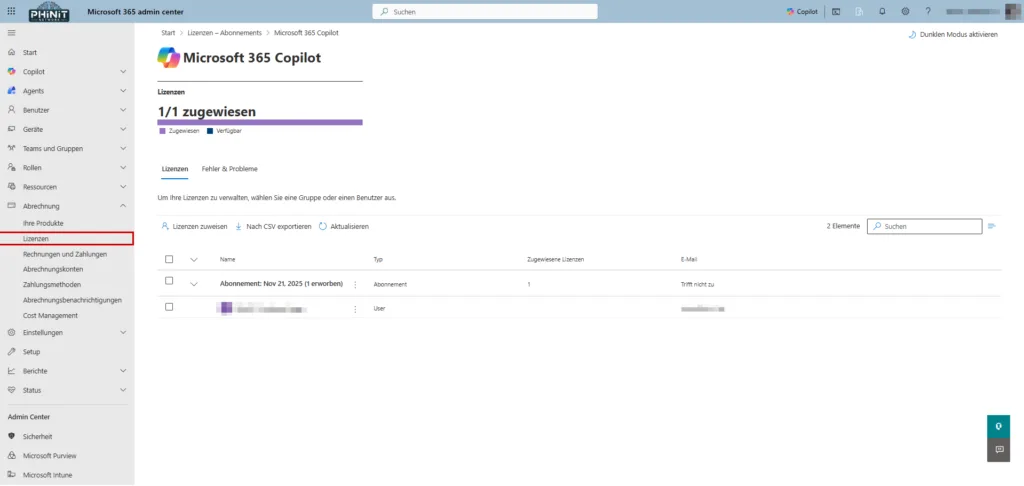This screenshot has height=486, width=1024.
Task: Click Aktualisieren refresh button
Action: point(344,227)
